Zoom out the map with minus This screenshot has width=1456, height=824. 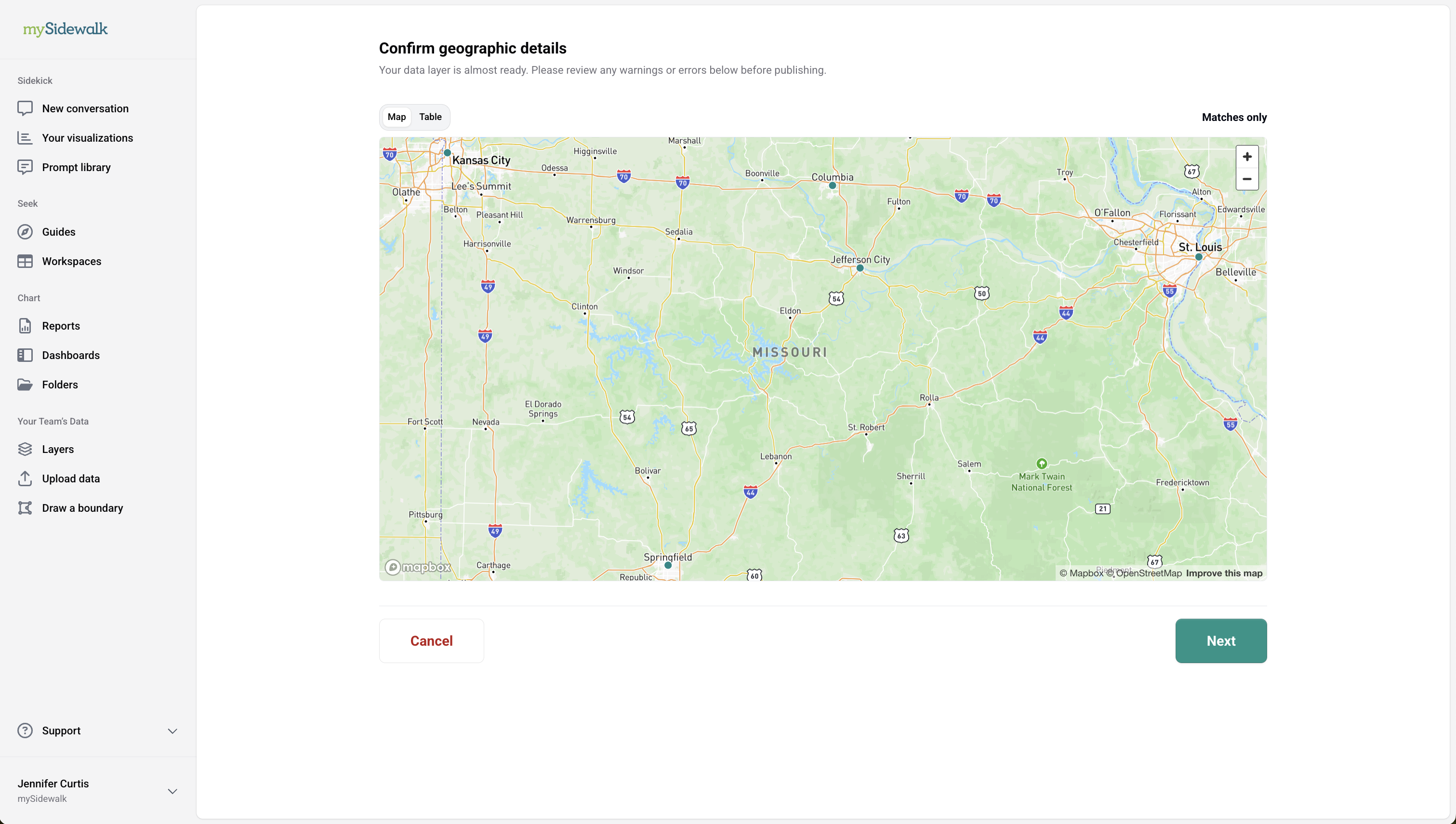(x=1247, y=179)
